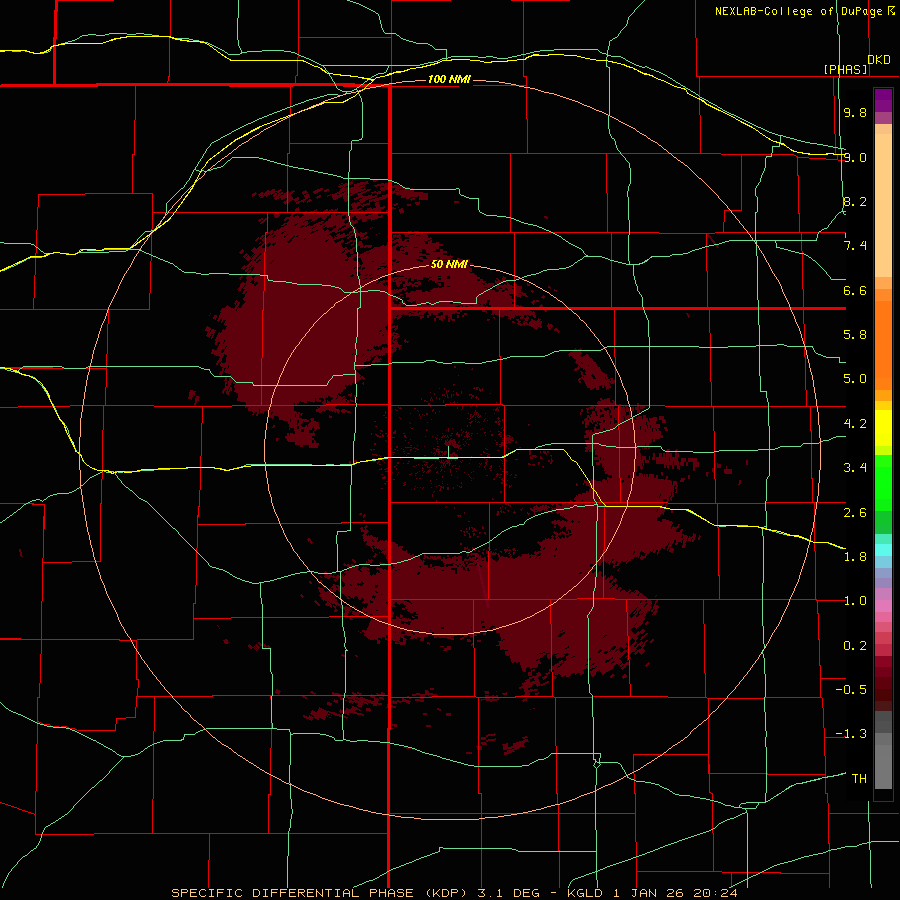Screen dimensions: 900x900
Task: Pick the cyan segment of the color scale
Action: (x=883, y=550)
